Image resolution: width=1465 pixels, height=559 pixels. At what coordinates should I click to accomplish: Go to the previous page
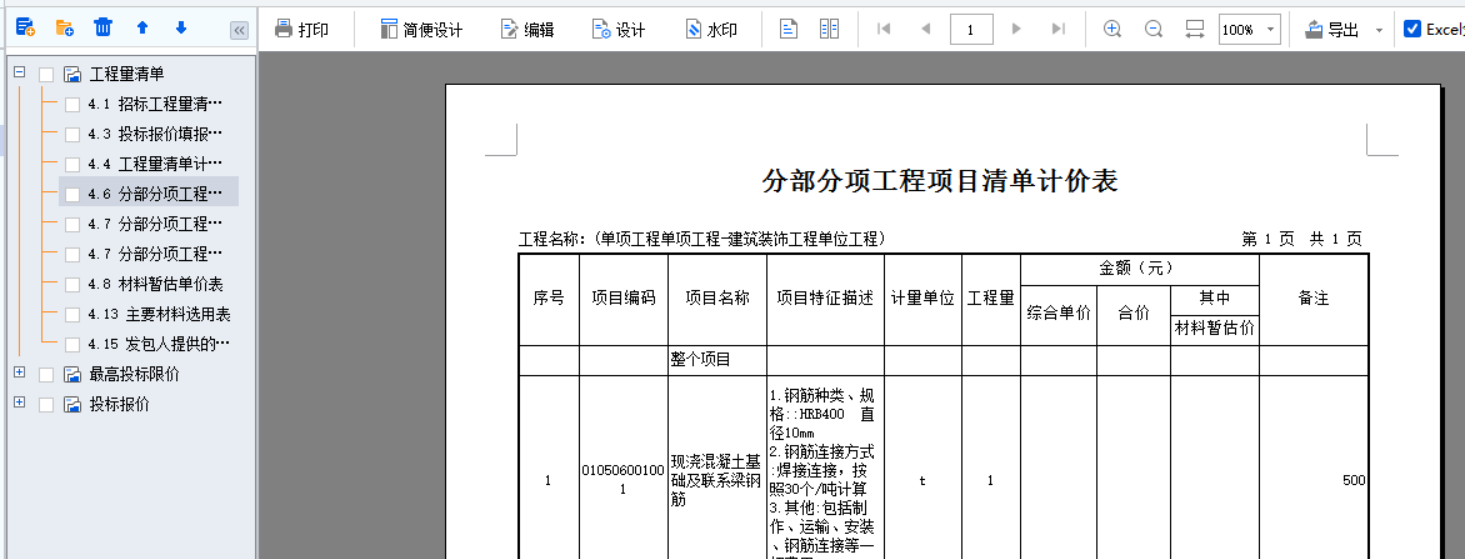[926, 29]
